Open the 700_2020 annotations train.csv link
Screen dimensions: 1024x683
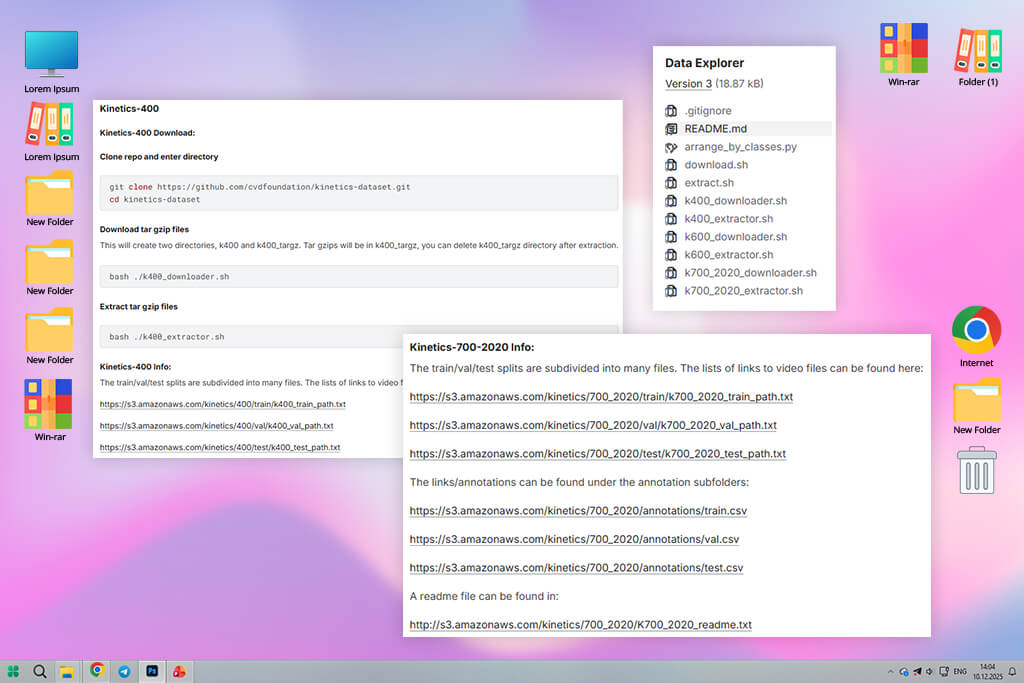[x=578, y=511]
